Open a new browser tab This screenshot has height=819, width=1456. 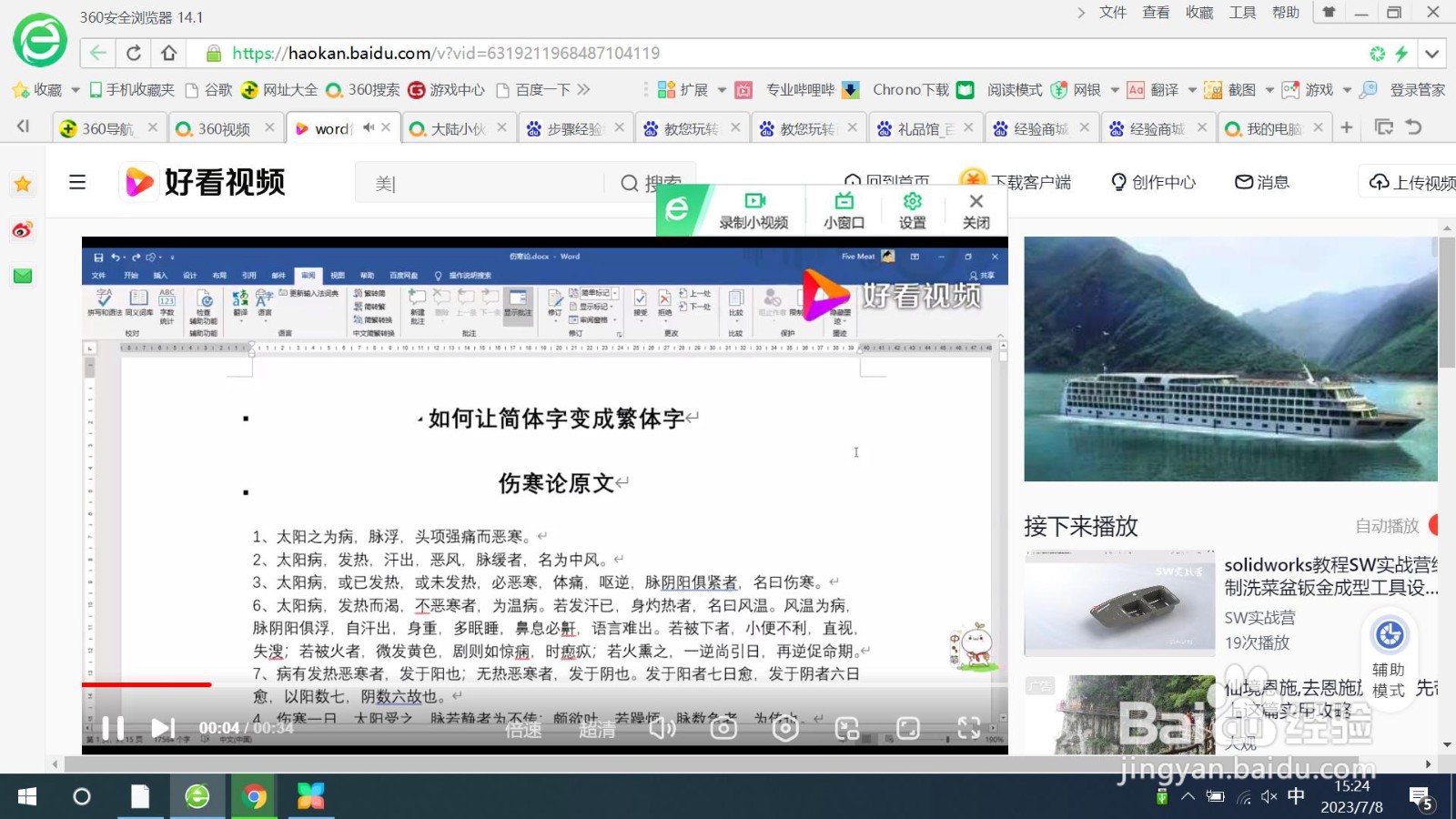(x=1347, y=127)
